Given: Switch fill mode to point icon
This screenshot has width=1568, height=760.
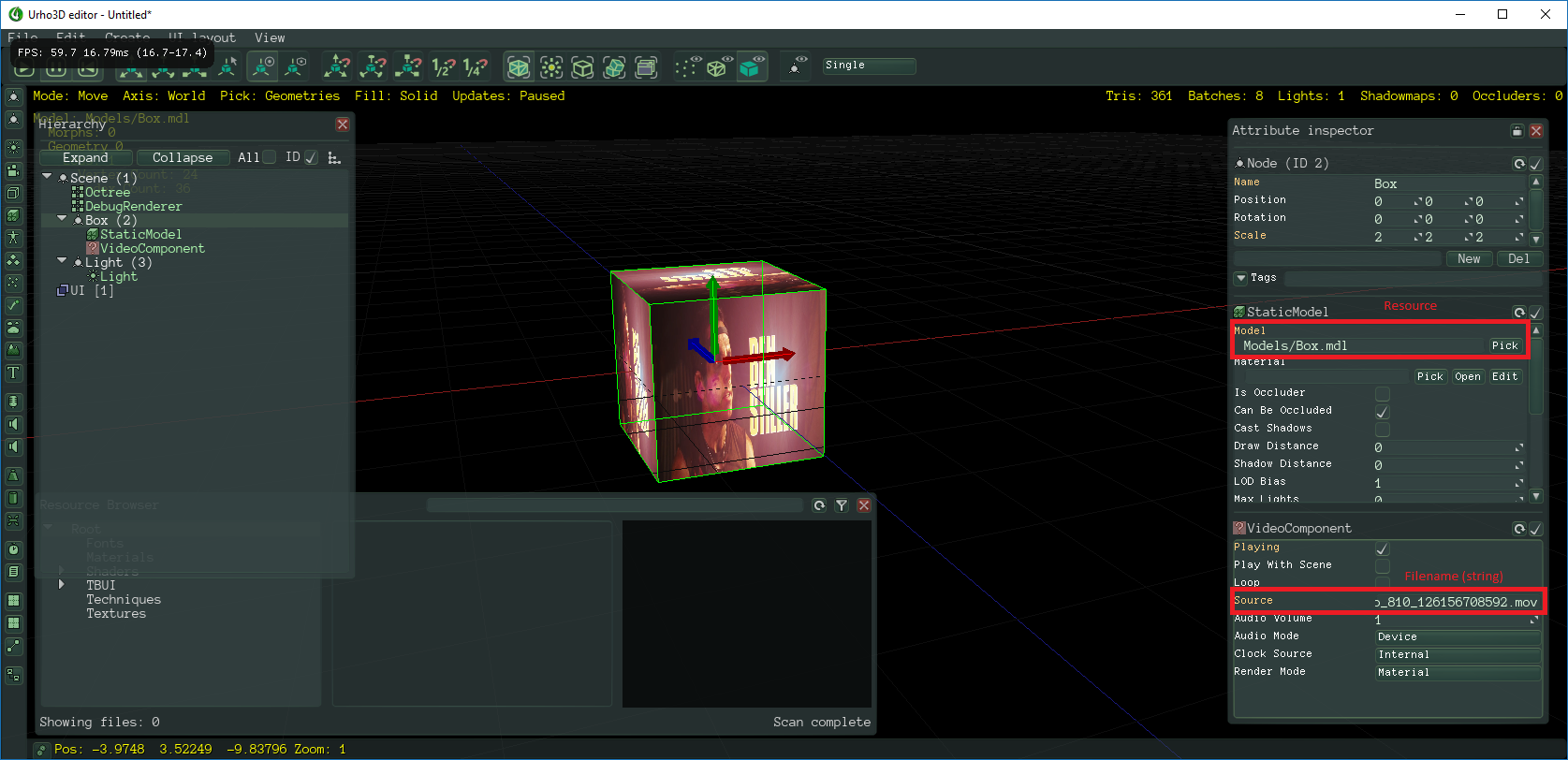Looking at the screenshot, I should click(x=687, y=66).
